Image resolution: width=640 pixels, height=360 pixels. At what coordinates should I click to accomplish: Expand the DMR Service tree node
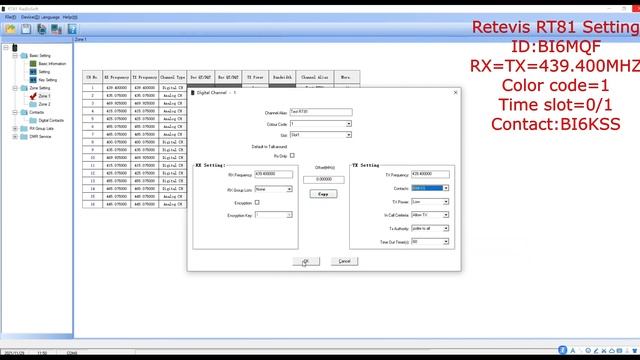coord(15,137)
